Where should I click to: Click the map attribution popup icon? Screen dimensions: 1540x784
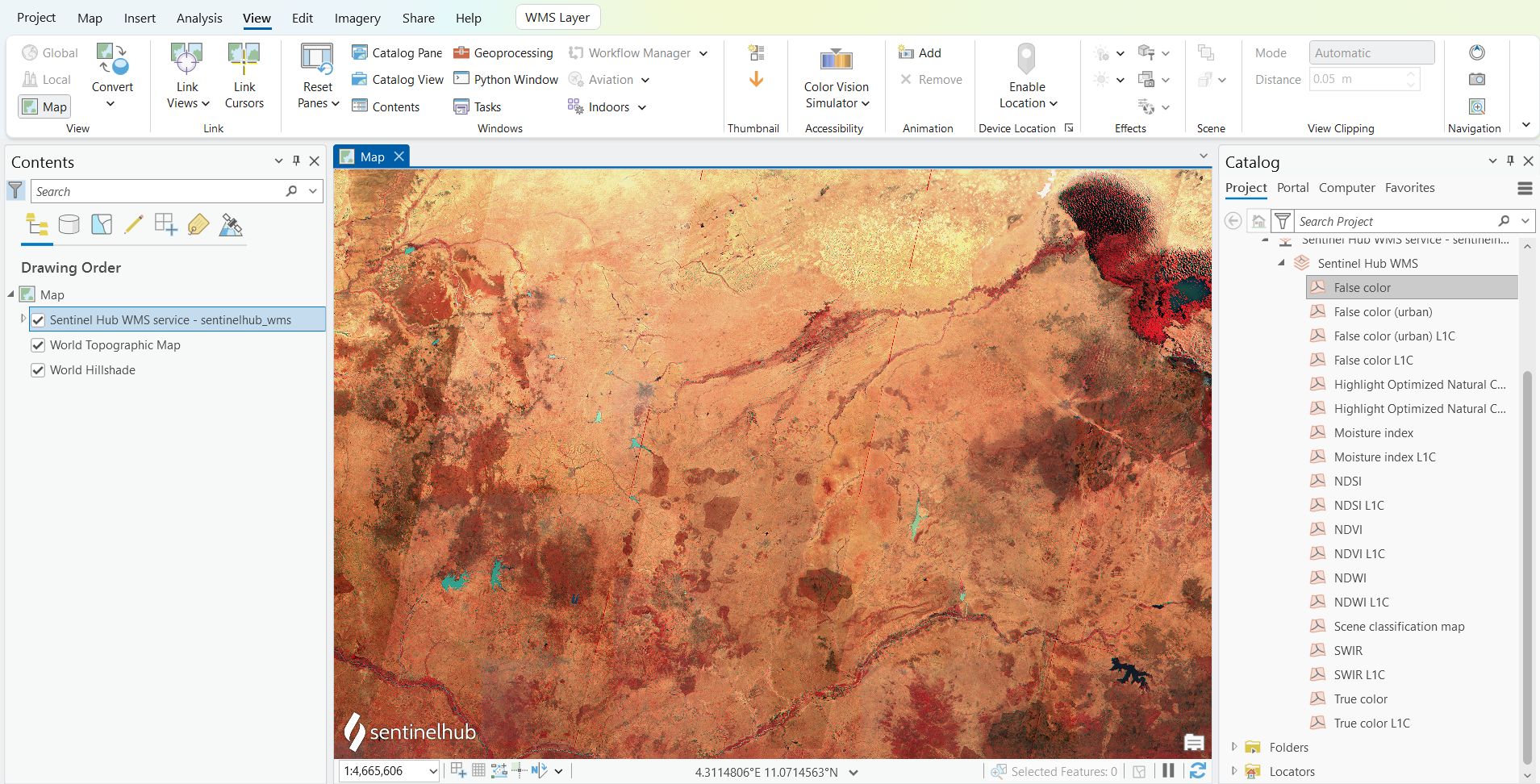coord(1194,742)
